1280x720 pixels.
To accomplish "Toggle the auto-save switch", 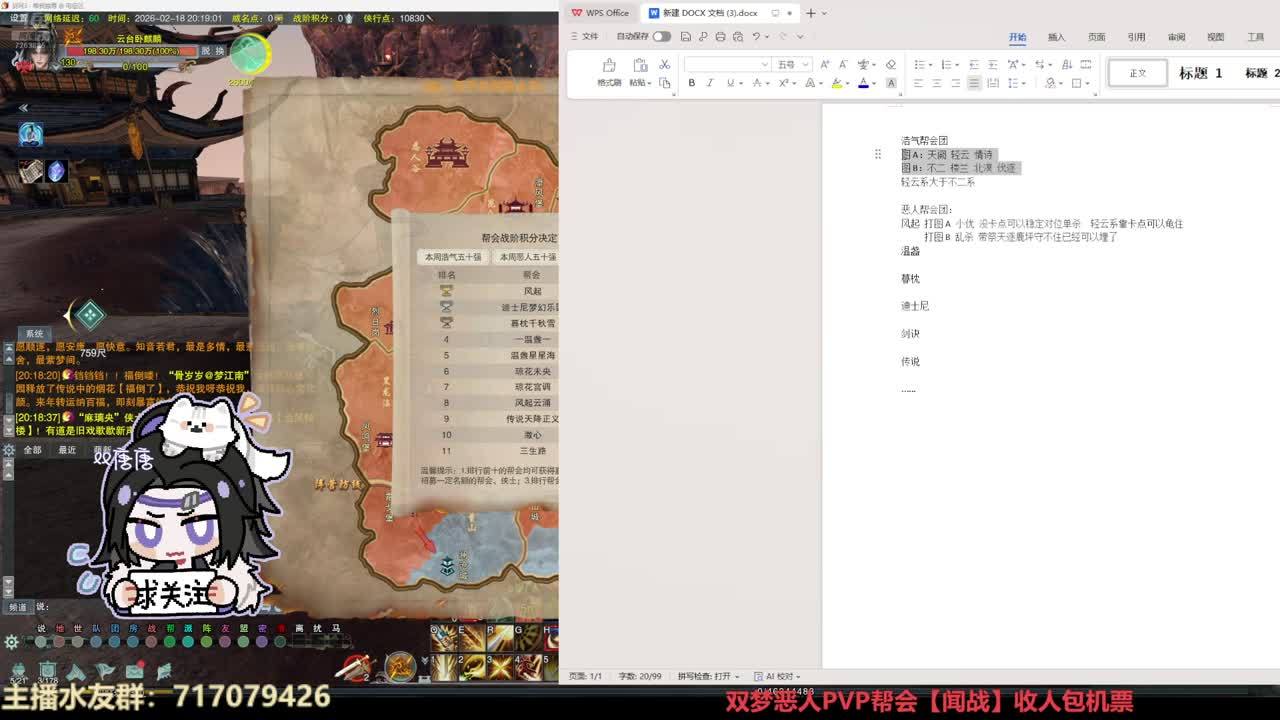I will point(661,37).
